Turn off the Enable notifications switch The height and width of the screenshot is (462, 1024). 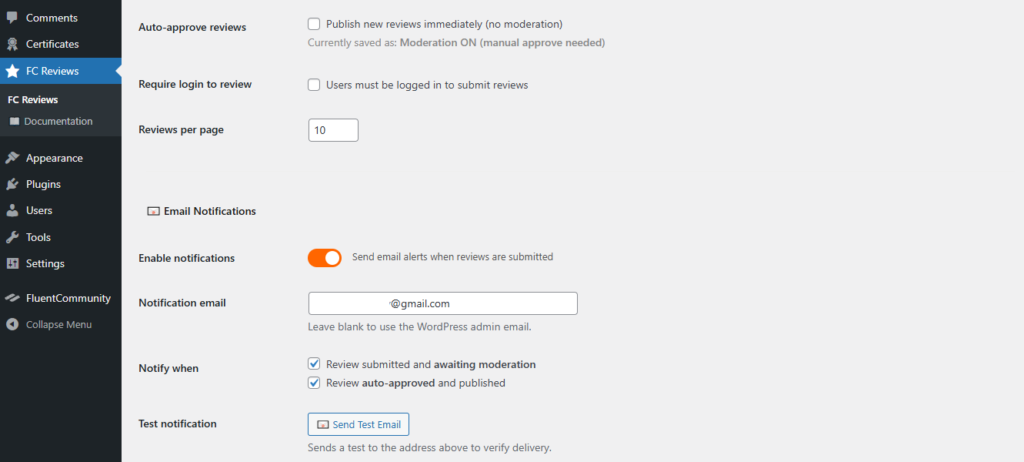pyautogui.click(x=325, y=257)
